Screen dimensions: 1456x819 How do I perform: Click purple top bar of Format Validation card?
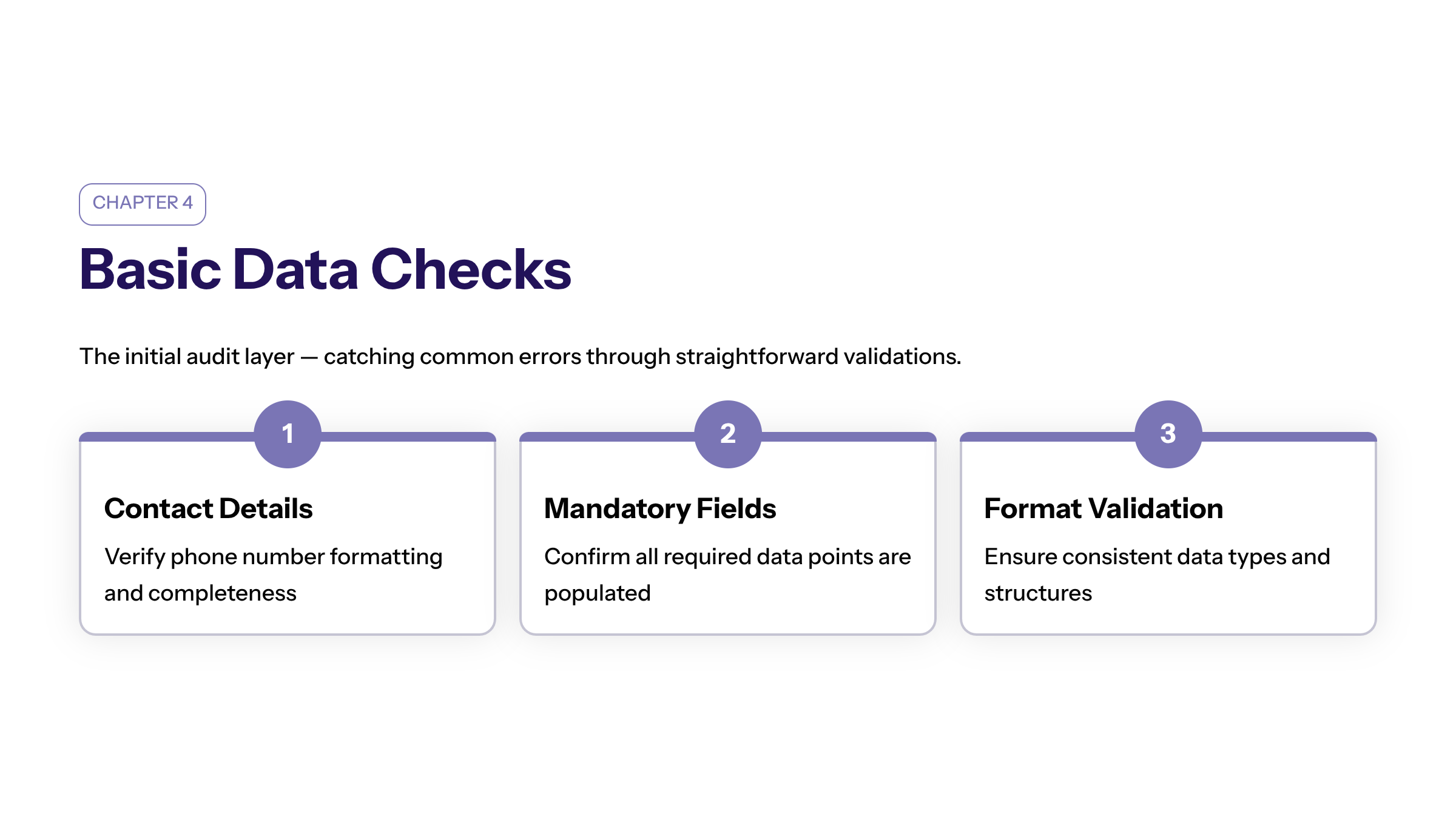click(x=1287, y=437)
